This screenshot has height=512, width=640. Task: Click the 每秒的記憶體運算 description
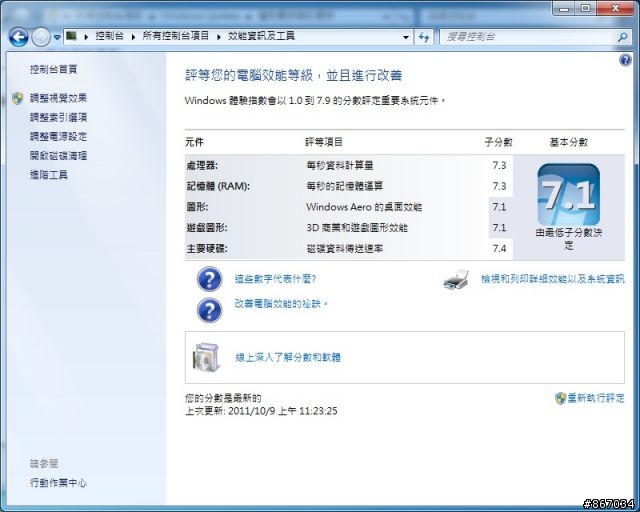point(344,186)
